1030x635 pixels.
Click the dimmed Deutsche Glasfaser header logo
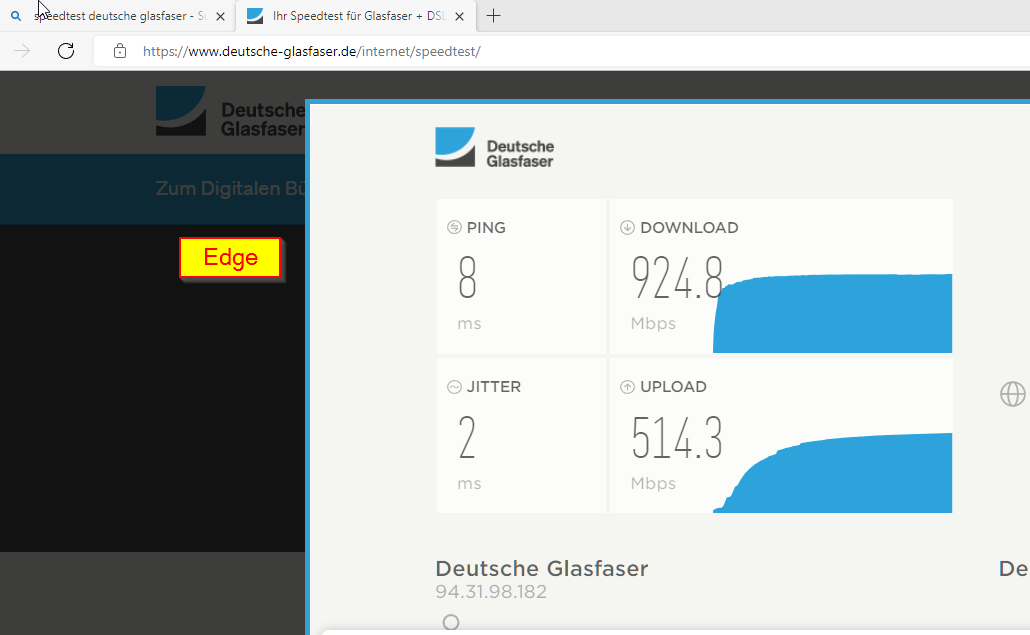pyautogui.click(x=231, y=111)
